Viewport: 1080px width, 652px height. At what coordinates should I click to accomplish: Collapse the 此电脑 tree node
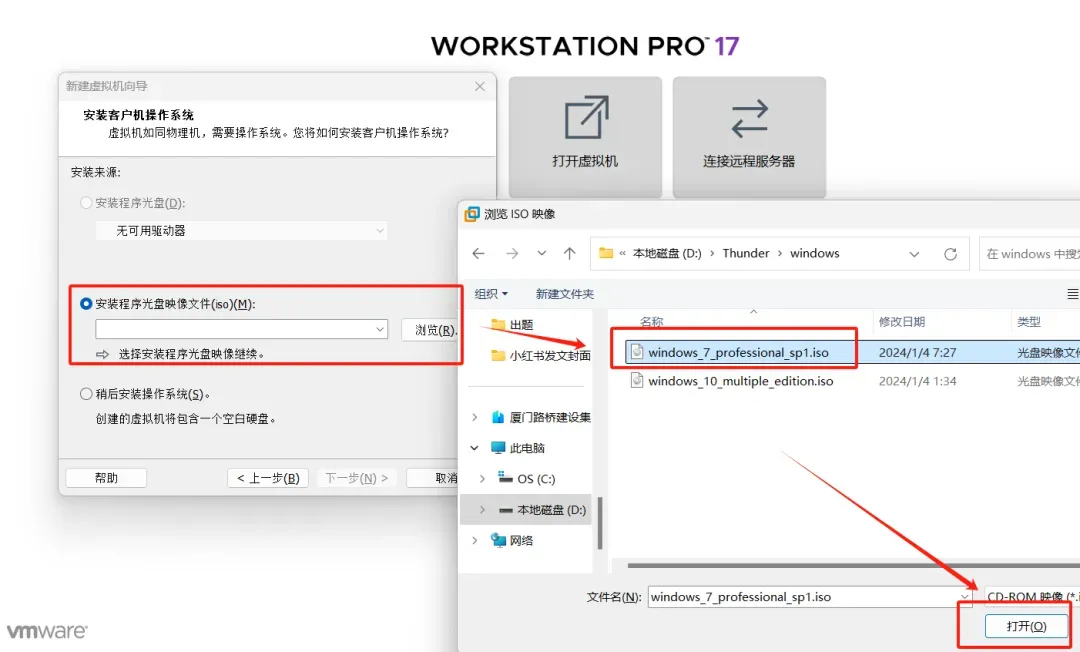click(x=475, y=448)
